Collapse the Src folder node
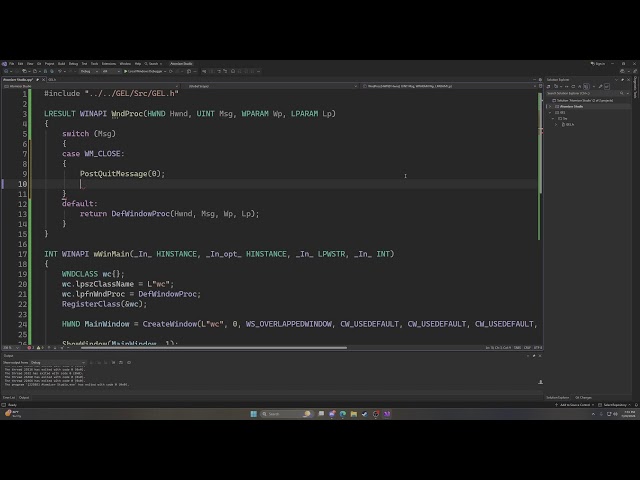This screenshot has width=640, height=480. [553, 118]
